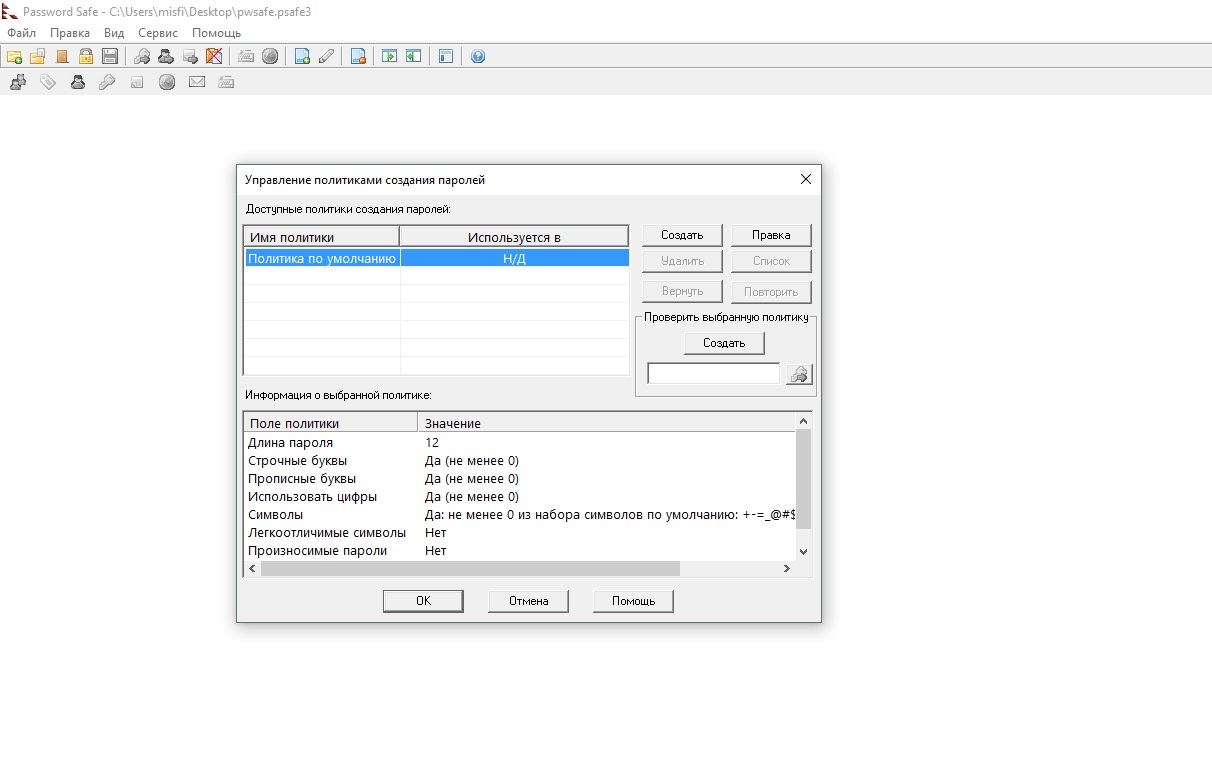Viewport: 1212px width, 764px height.
Task: Click the Save floppy disk icon
Action: [110, 56]
